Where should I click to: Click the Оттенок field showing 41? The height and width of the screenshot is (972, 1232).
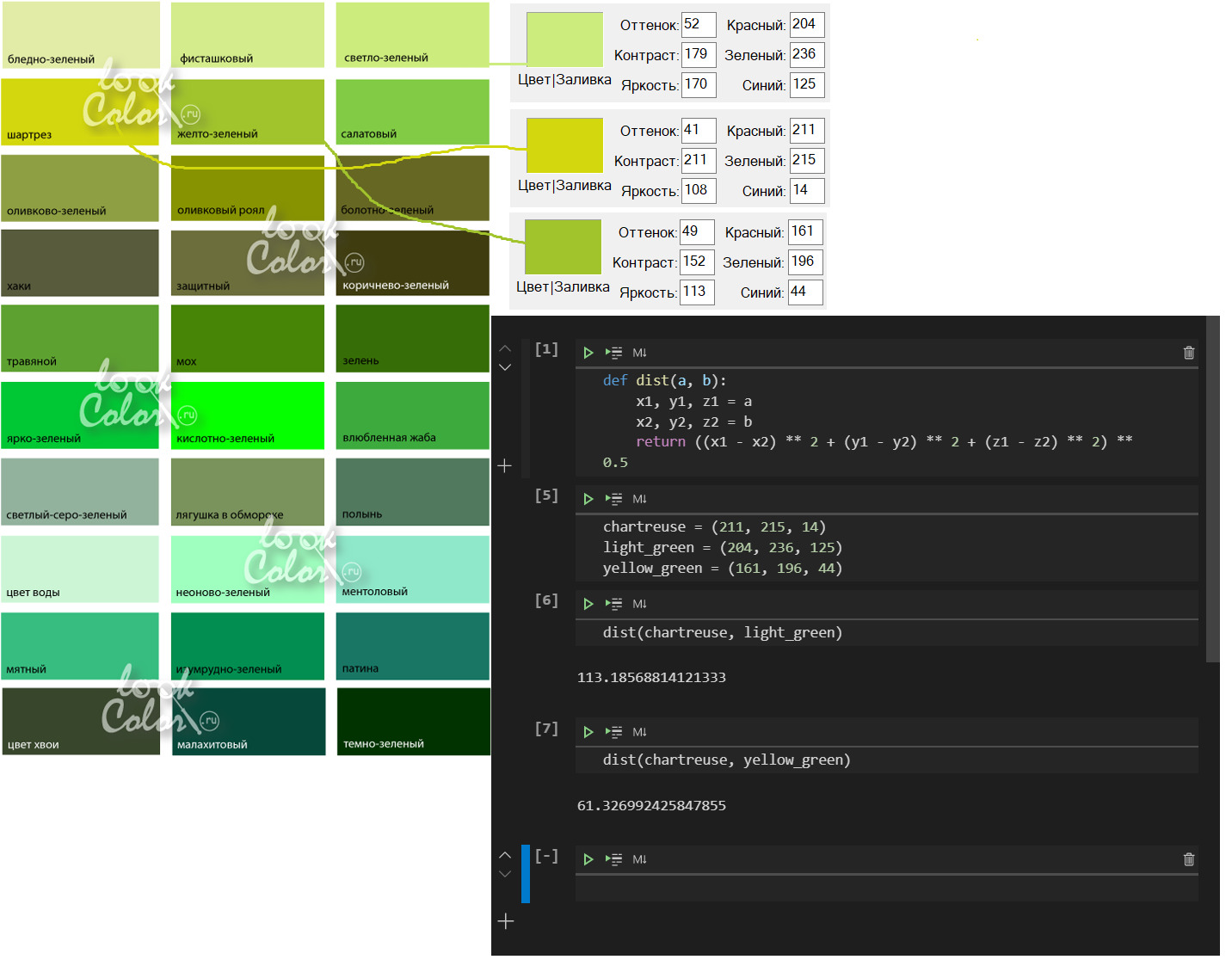pyautogui.click(x=698, y=131)
